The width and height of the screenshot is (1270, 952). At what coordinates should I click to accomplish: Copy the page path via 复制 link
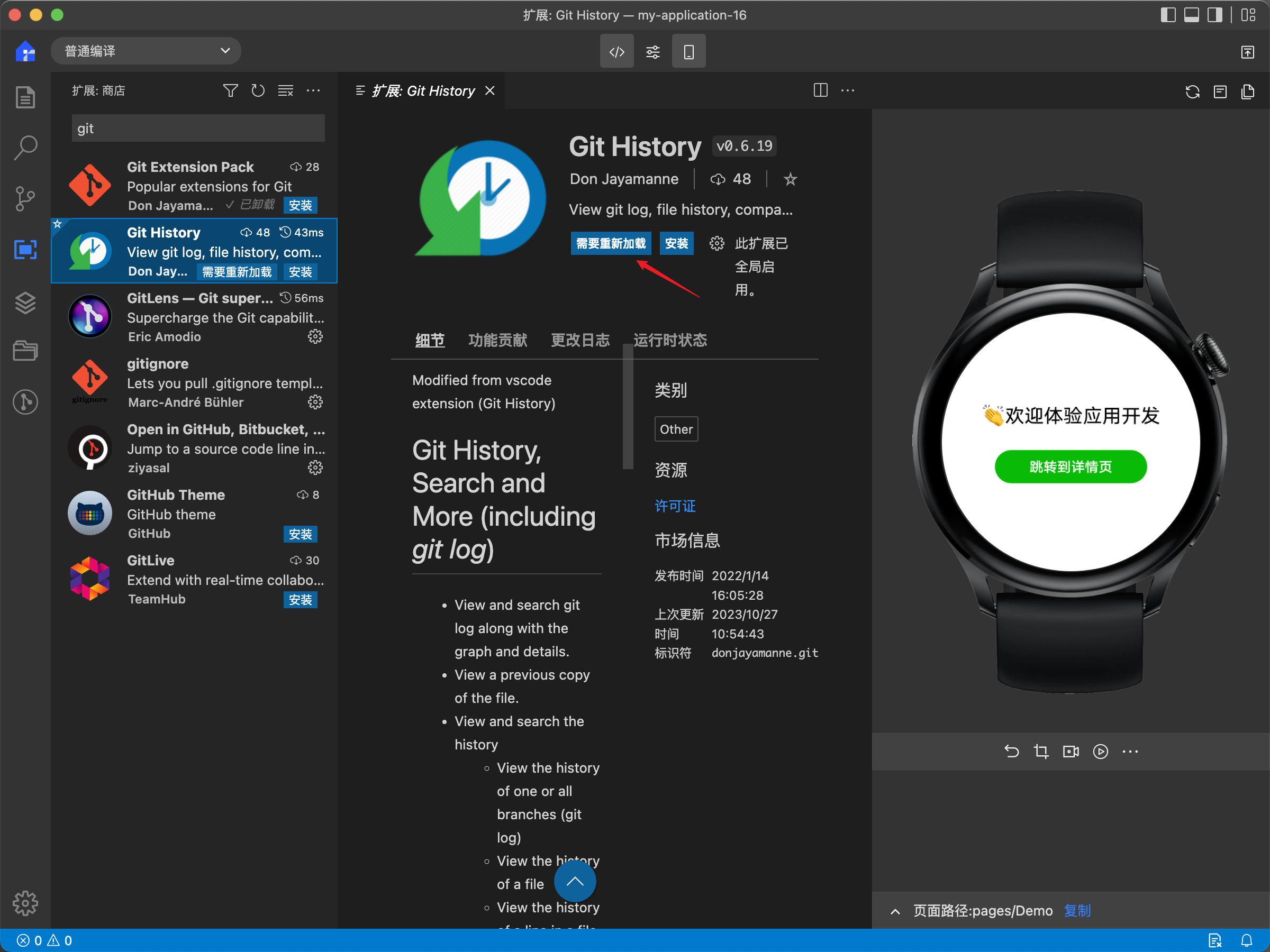[1077, 911]
